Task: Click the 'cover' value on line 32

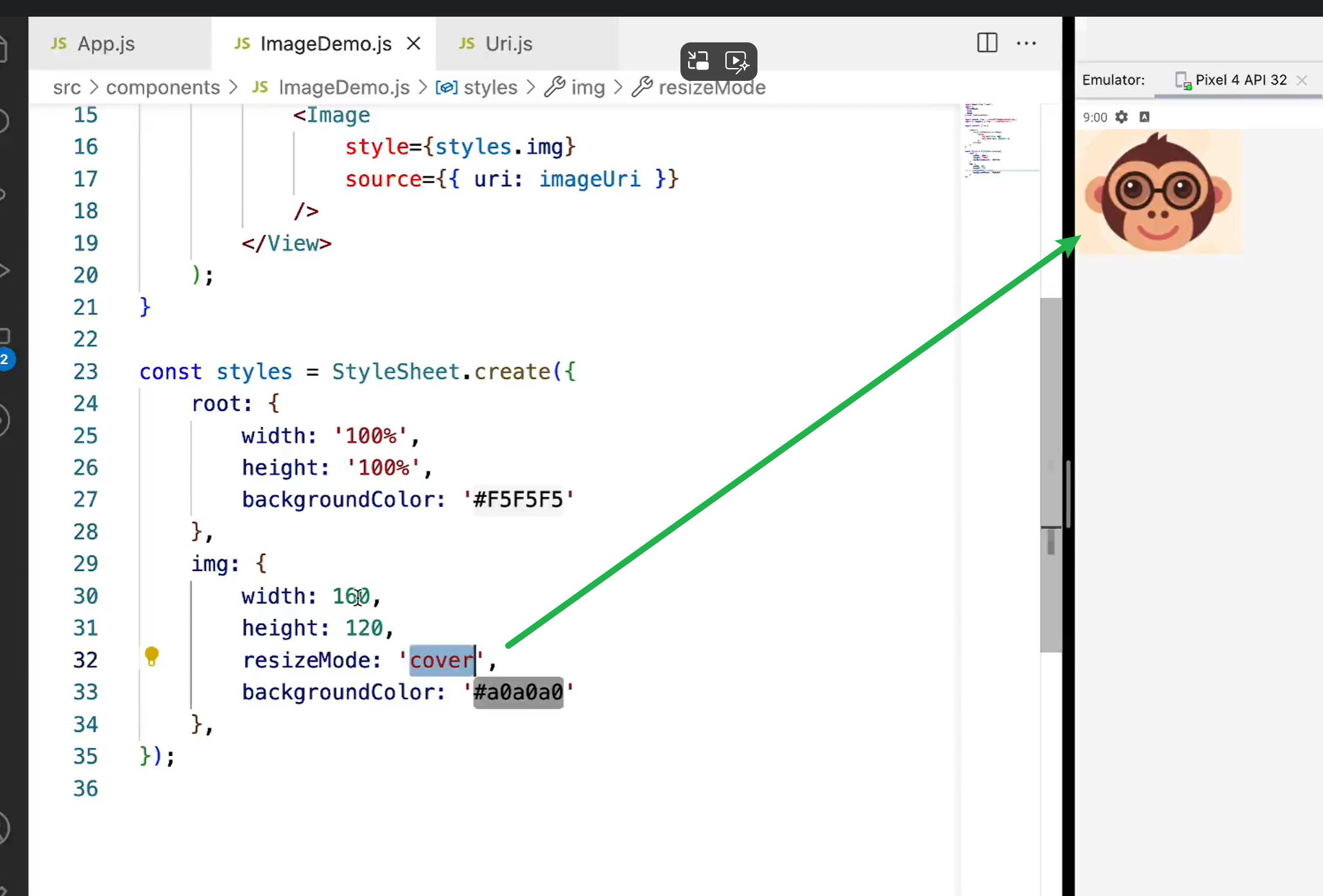Action: [x=442, y=660]
